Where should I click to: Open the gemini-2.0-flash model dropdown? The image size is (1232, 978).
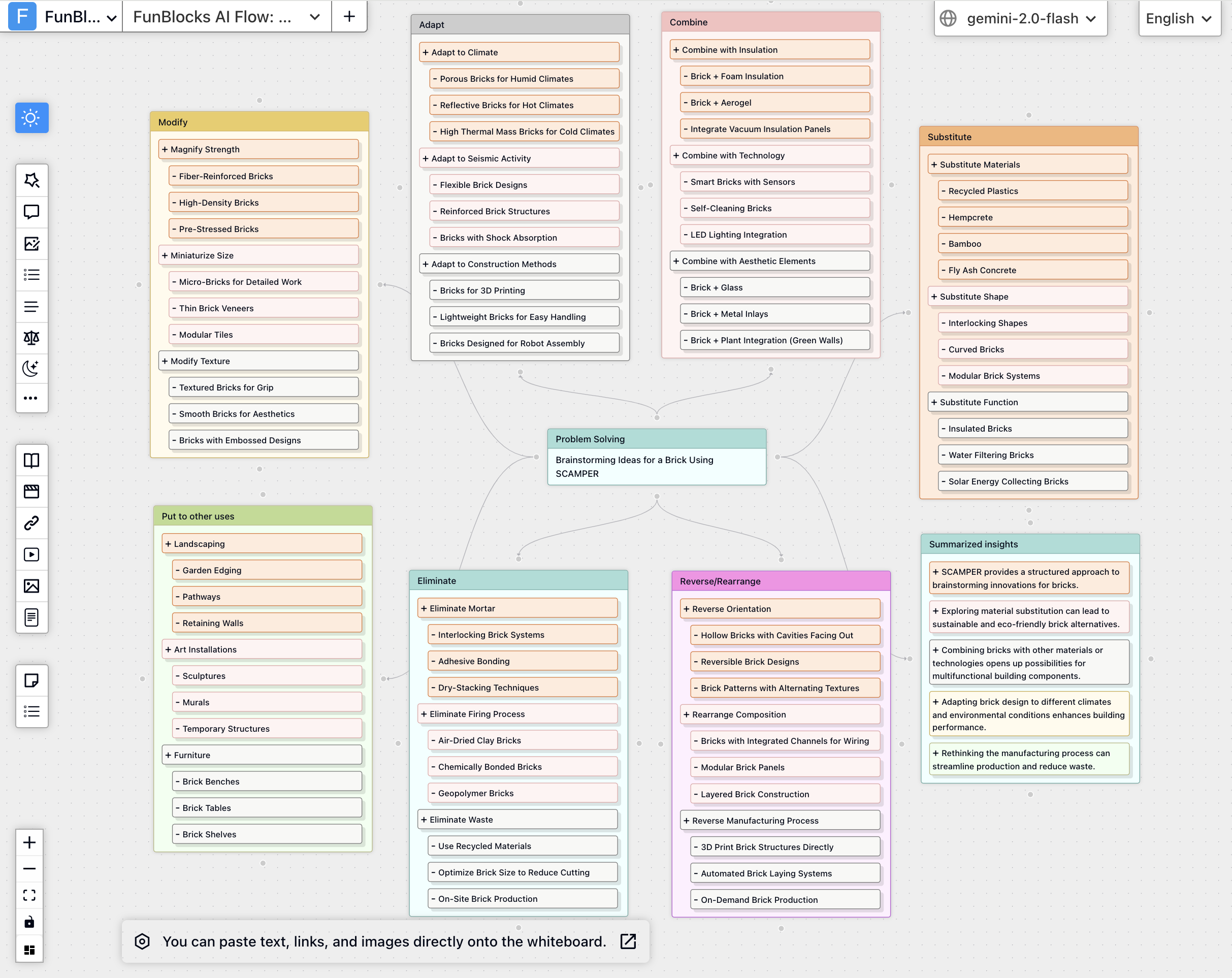[1021, 18]
